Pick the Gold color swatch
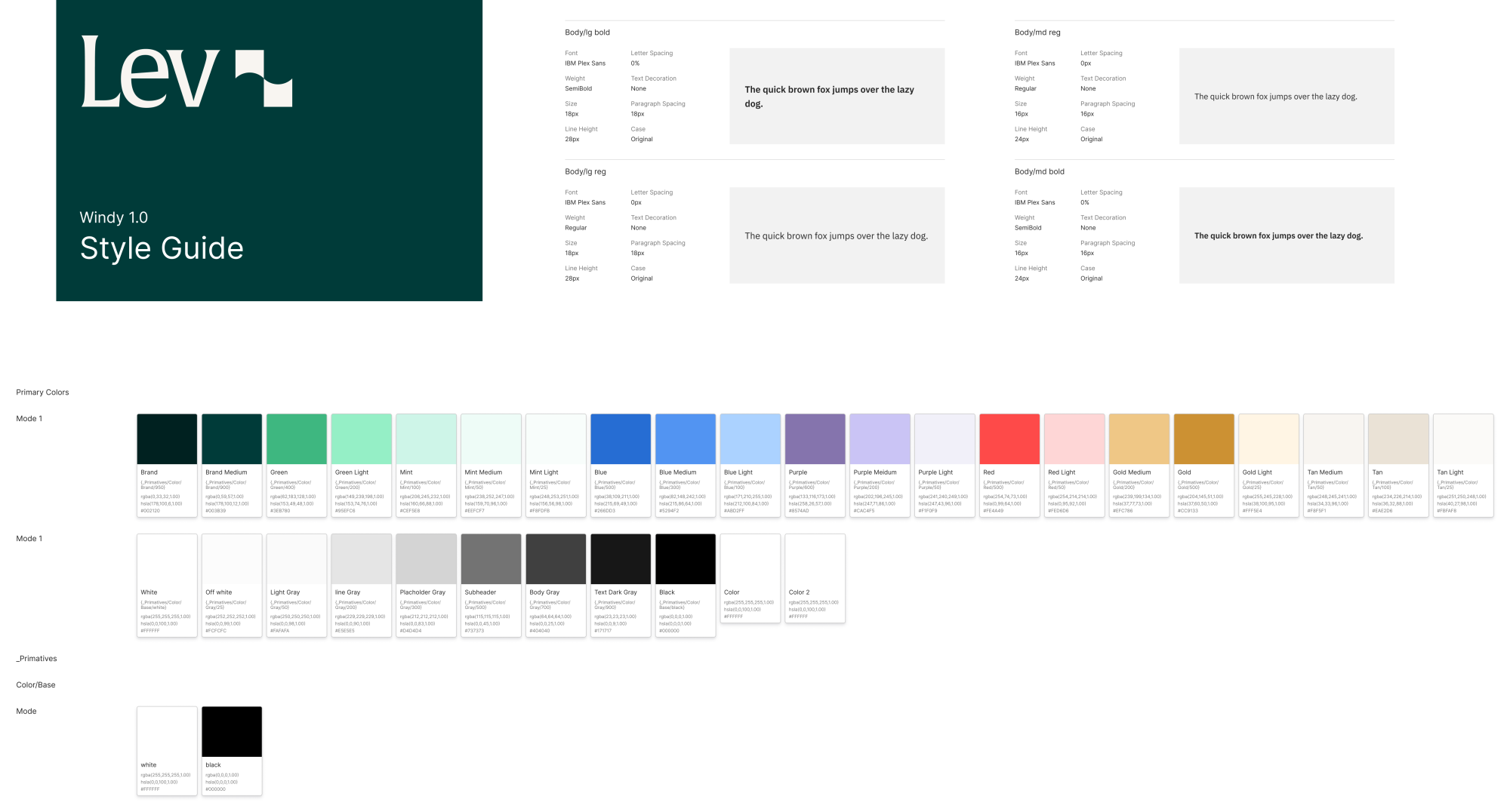The image size is (1510, 812). pyautogui.click(x=1203, y=439)
